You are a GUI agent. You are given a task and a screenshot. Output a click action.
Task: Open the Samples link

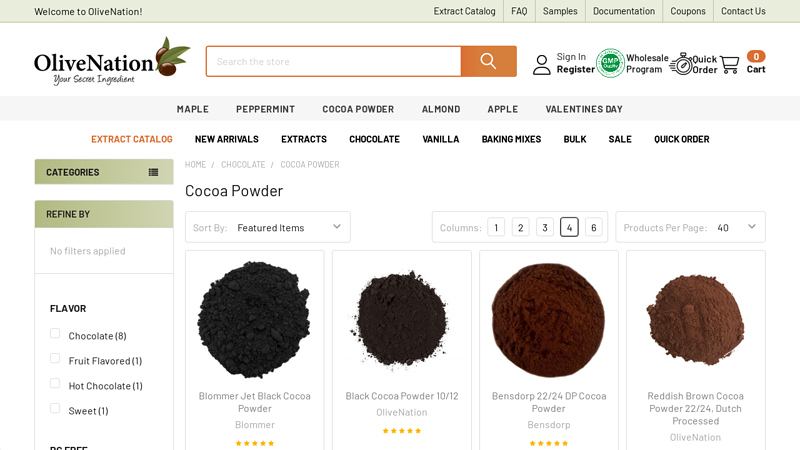click(x=560, y=11)
